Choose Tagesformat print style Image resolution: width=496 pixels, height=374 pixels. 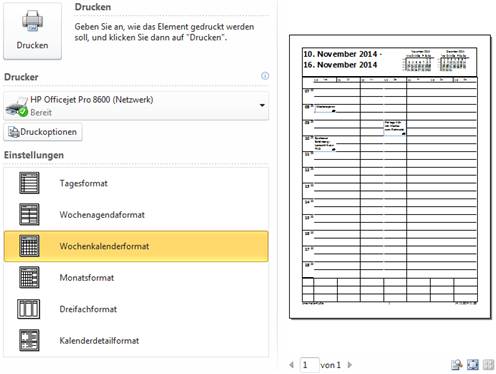[136, 183]
